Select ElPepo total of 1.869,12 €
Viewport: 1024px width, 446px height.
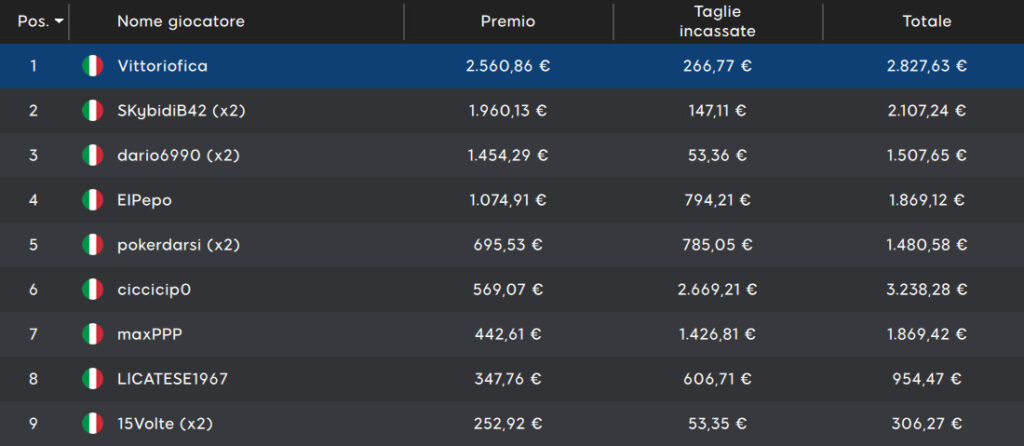(x=927, y=200)
